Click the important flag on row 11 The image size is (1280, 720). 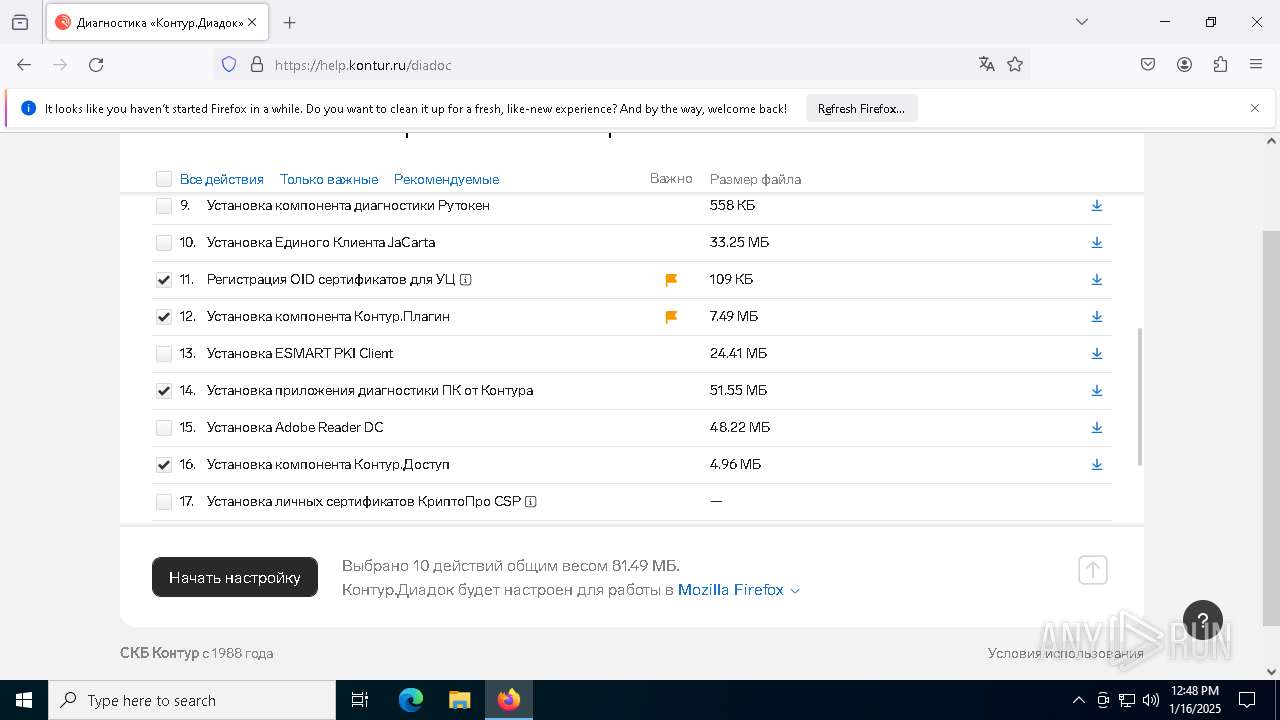(671, 280)
